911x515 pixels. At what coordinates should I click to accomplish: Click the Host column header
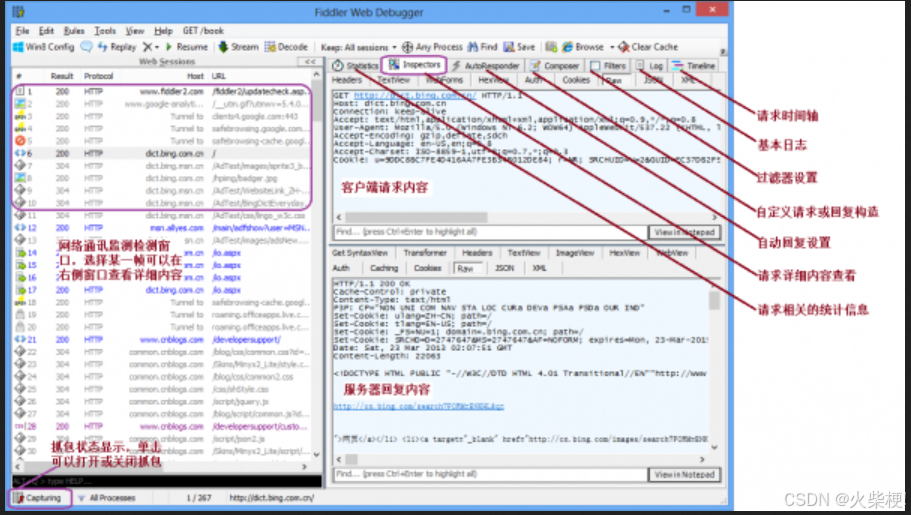(195, 76)
